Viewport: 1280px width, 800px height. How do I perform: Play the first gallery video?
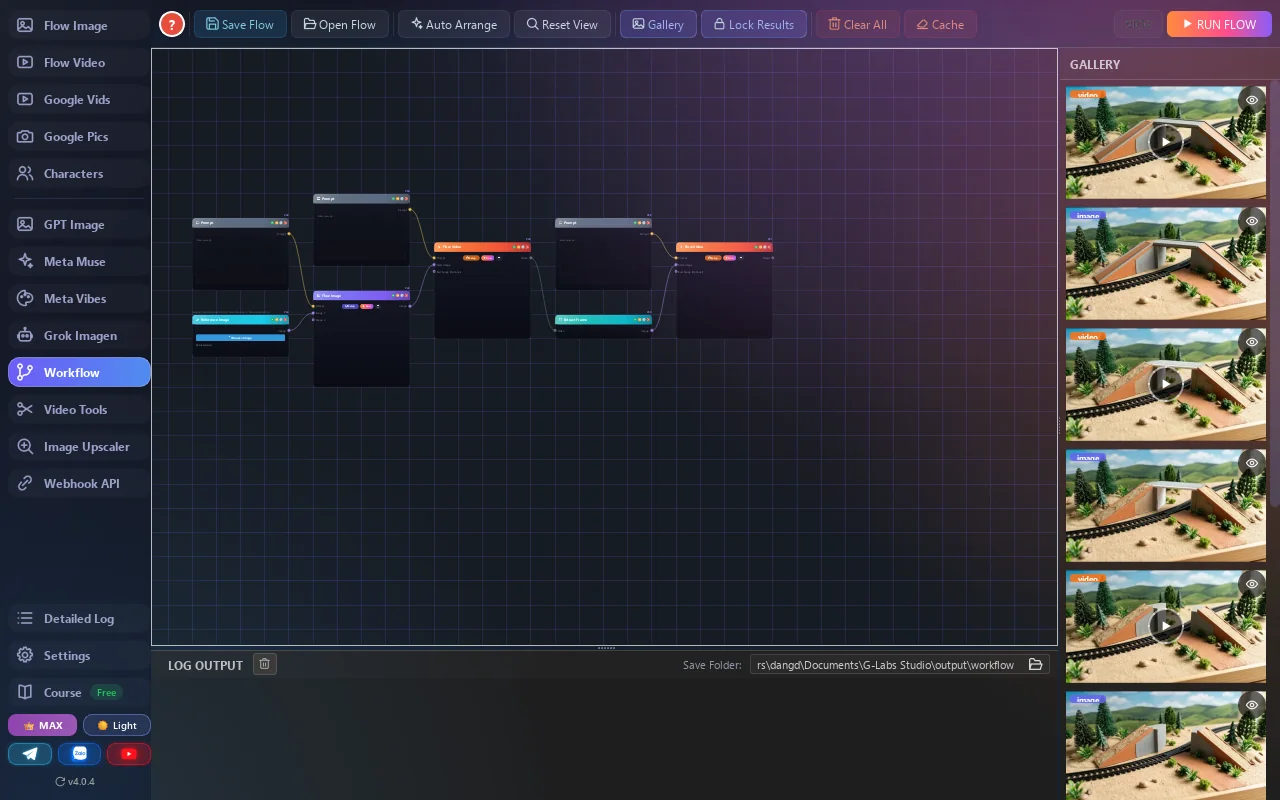1166,142
